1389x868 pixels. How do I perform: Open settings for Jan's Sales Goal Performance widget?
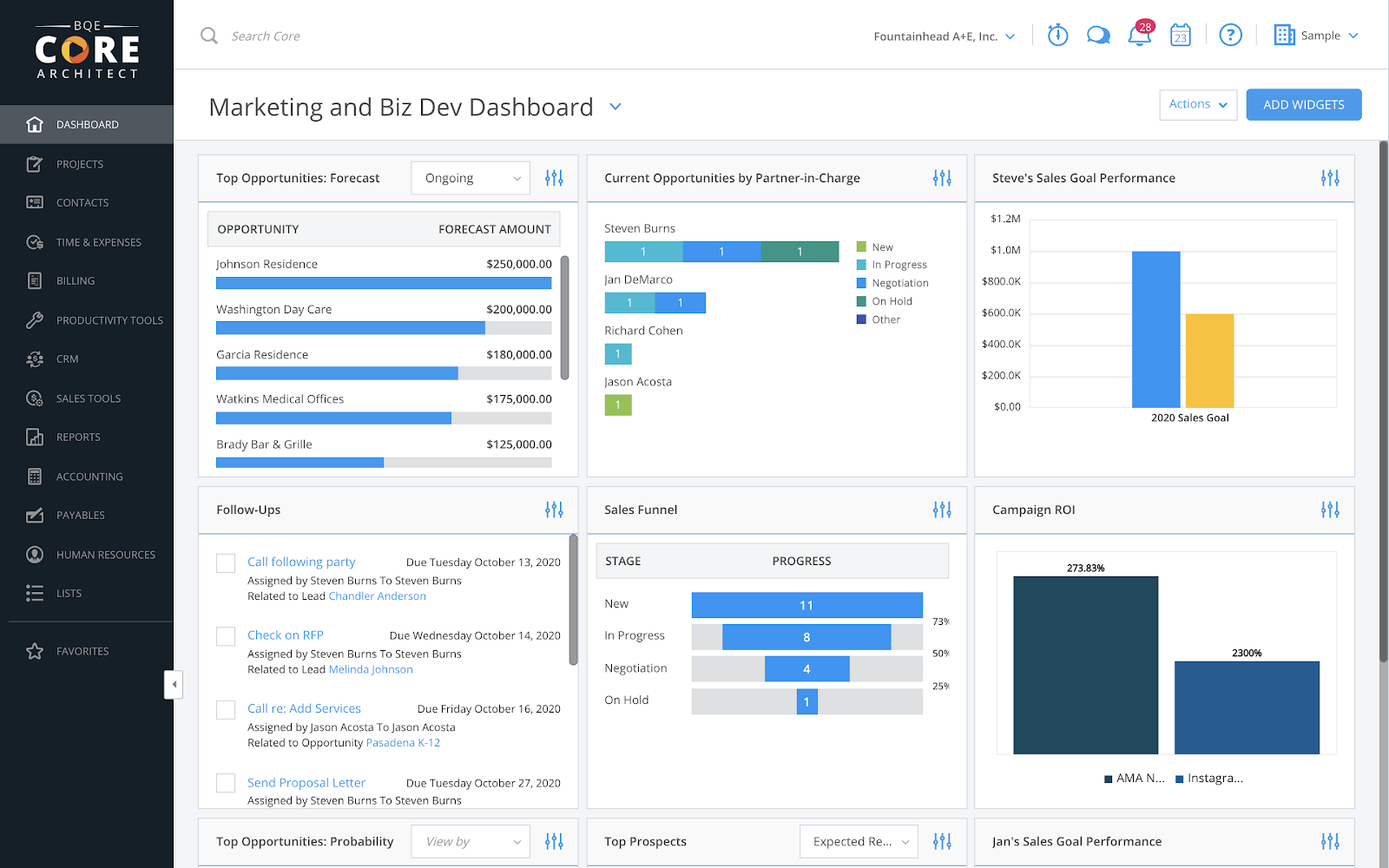pos(1330,841)
